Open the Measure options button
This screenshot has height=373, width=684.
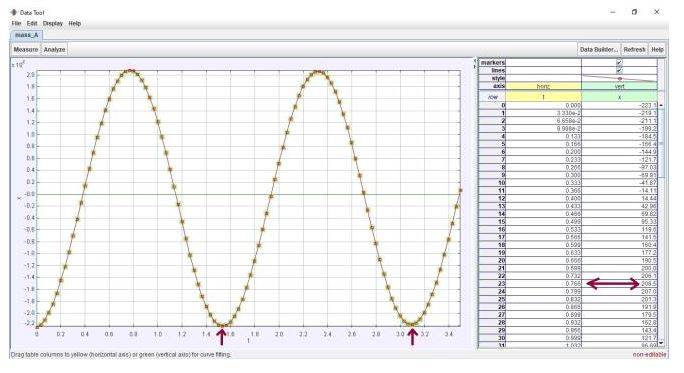(x=26, y=50)
